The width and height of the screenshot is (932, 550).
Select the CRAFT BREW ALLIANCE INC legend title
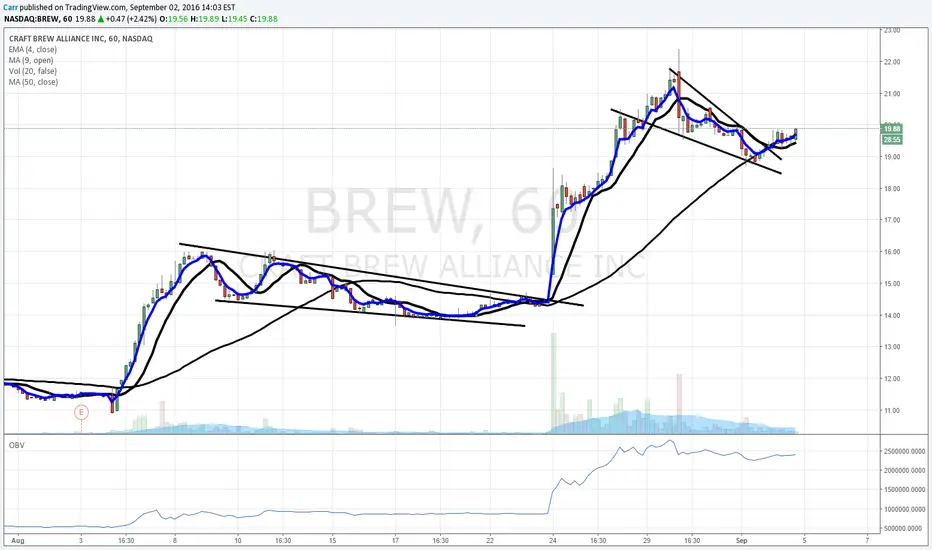81,39
